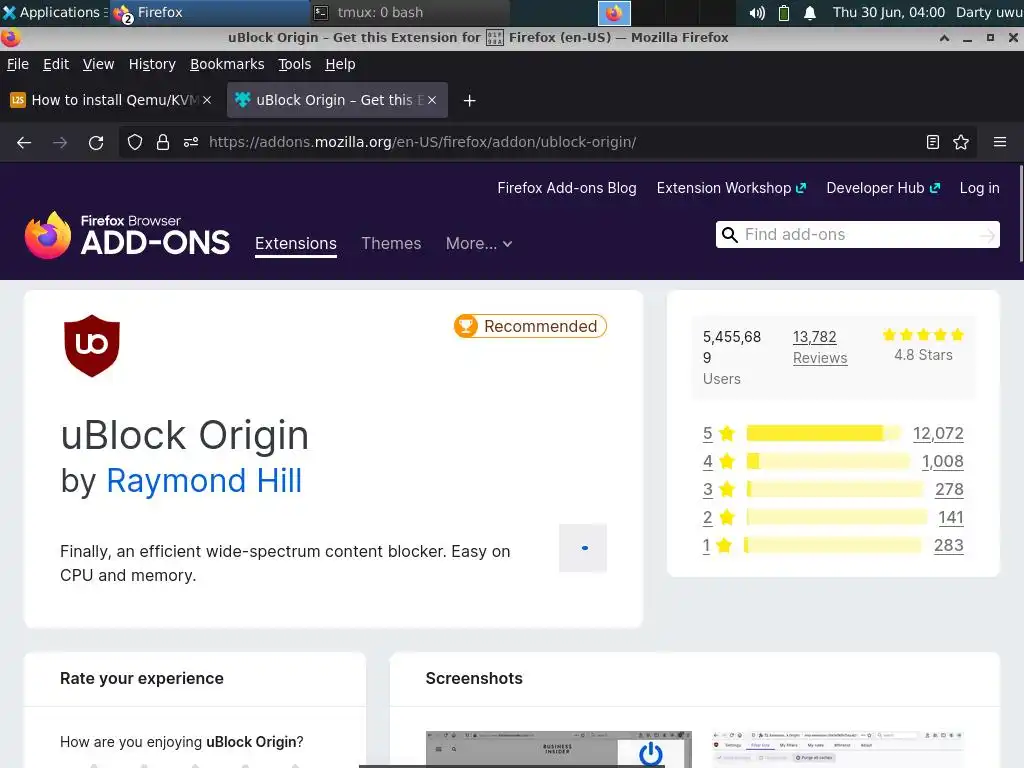
Task: Open the View menu
Action: (98, 64)
